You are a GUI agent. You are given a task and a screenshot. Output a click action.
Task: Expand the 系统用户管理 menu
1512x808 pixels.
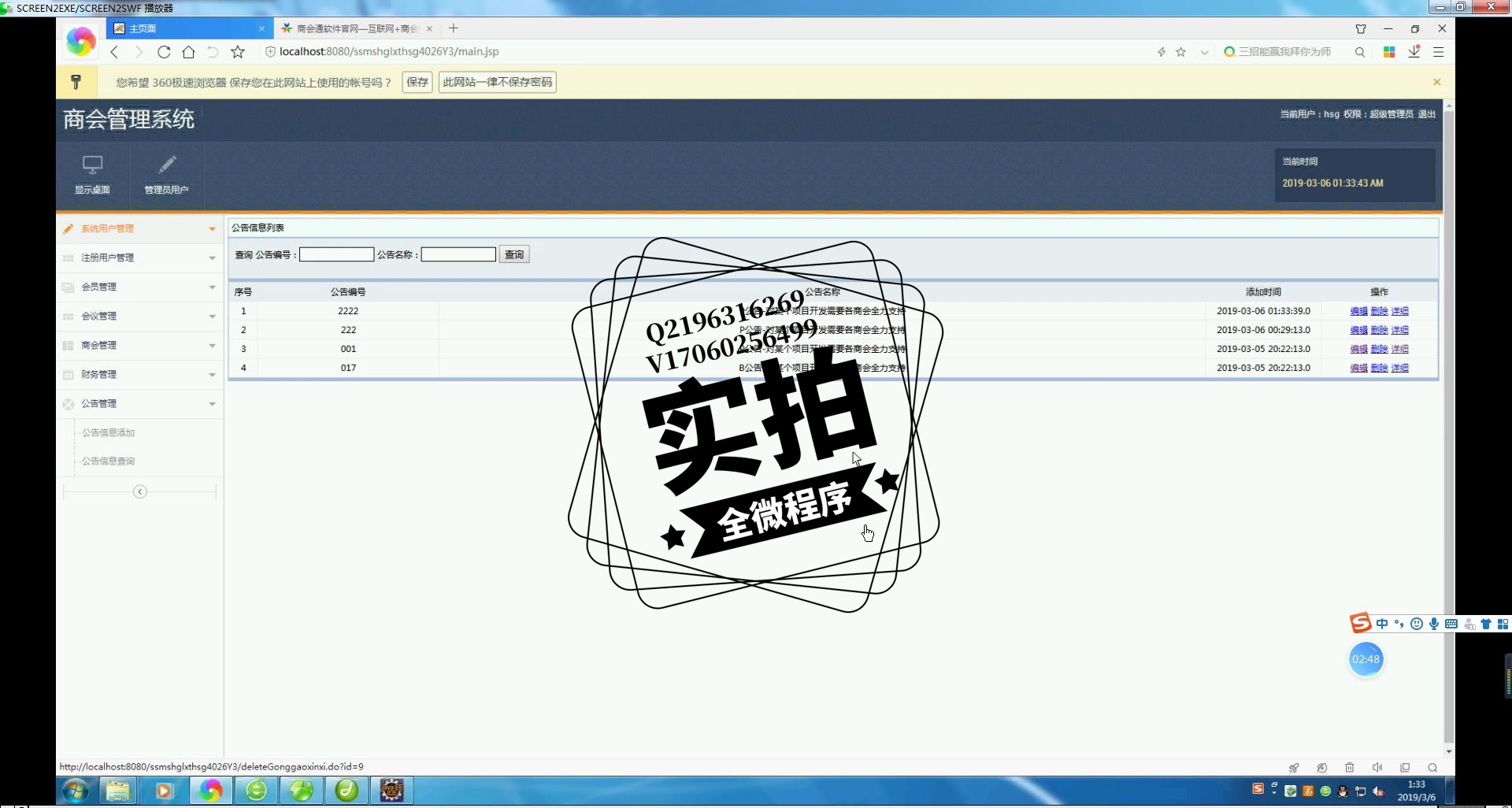140,228
